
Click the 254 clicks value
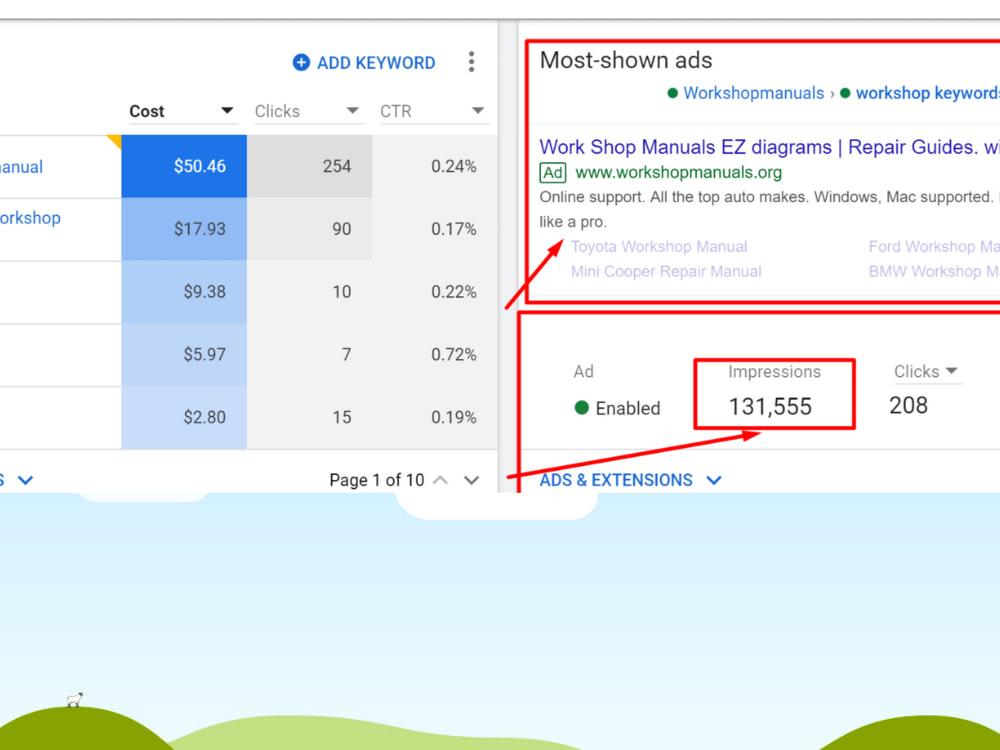[x=337, y=166]
